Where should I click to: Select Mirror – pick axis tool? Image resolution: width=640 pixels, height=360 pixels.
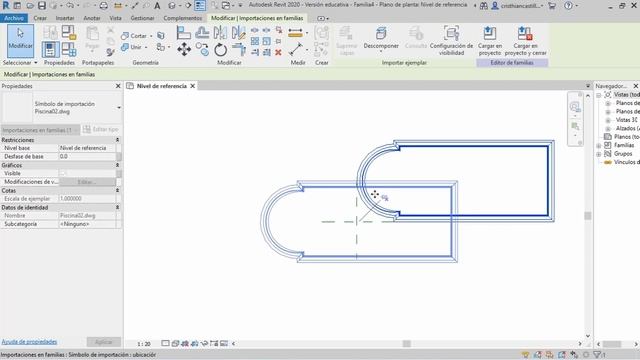220,33
